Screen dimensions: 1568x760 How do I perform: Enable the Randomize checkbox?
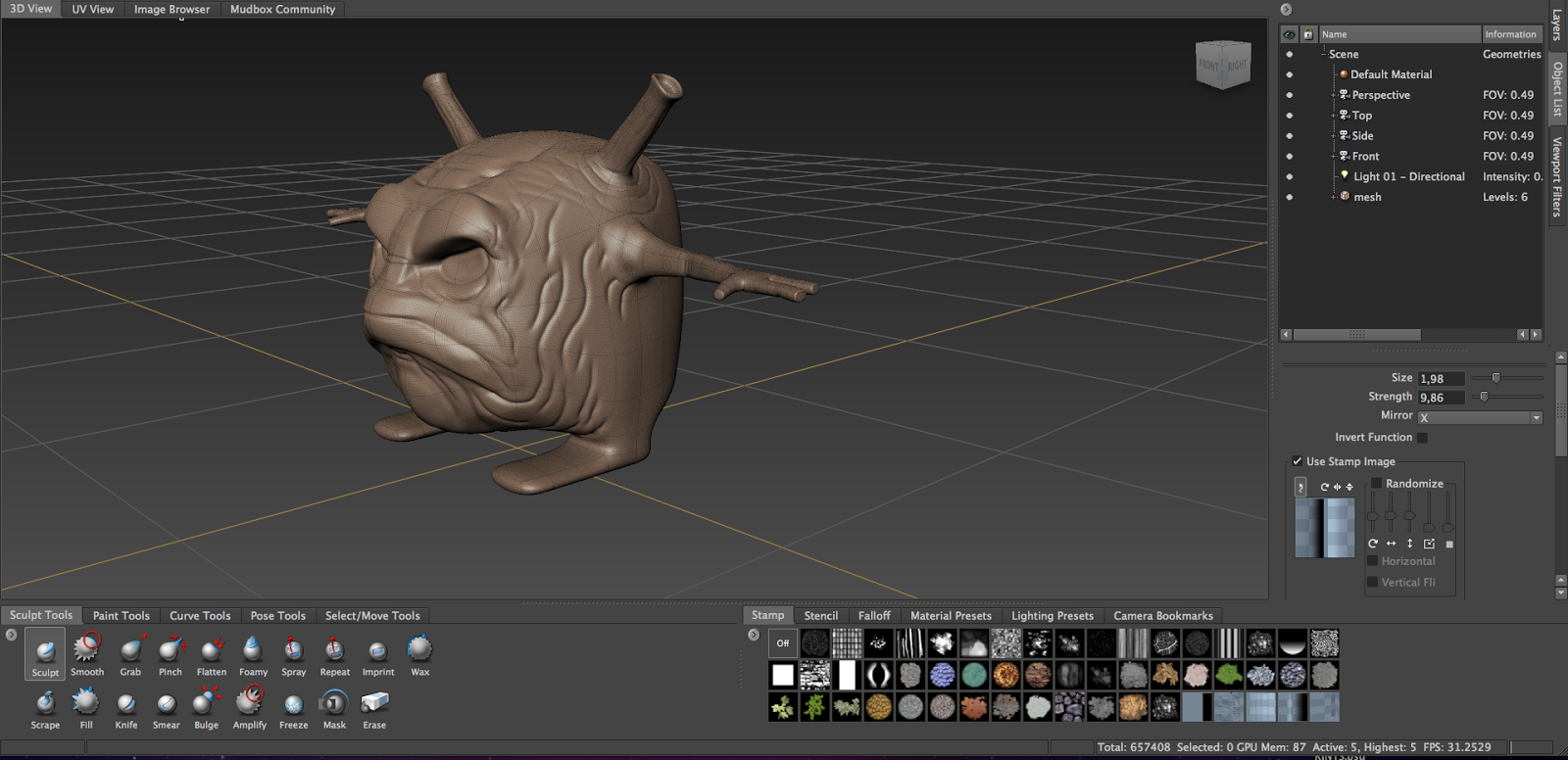coord(1376,484)
